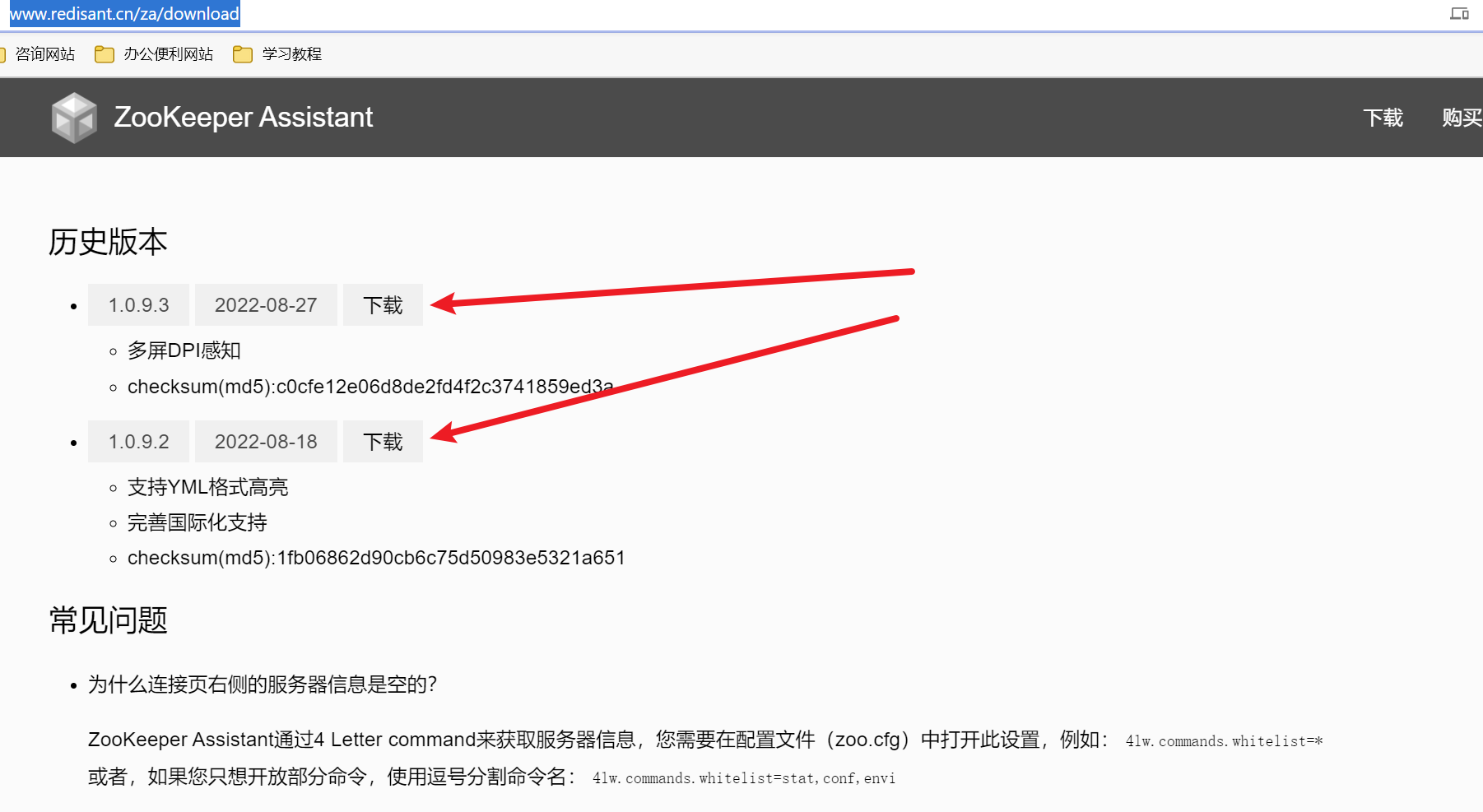Click the ZooKeeper Assistant site title
The image size is (1483, 812).
pos(244,118)
